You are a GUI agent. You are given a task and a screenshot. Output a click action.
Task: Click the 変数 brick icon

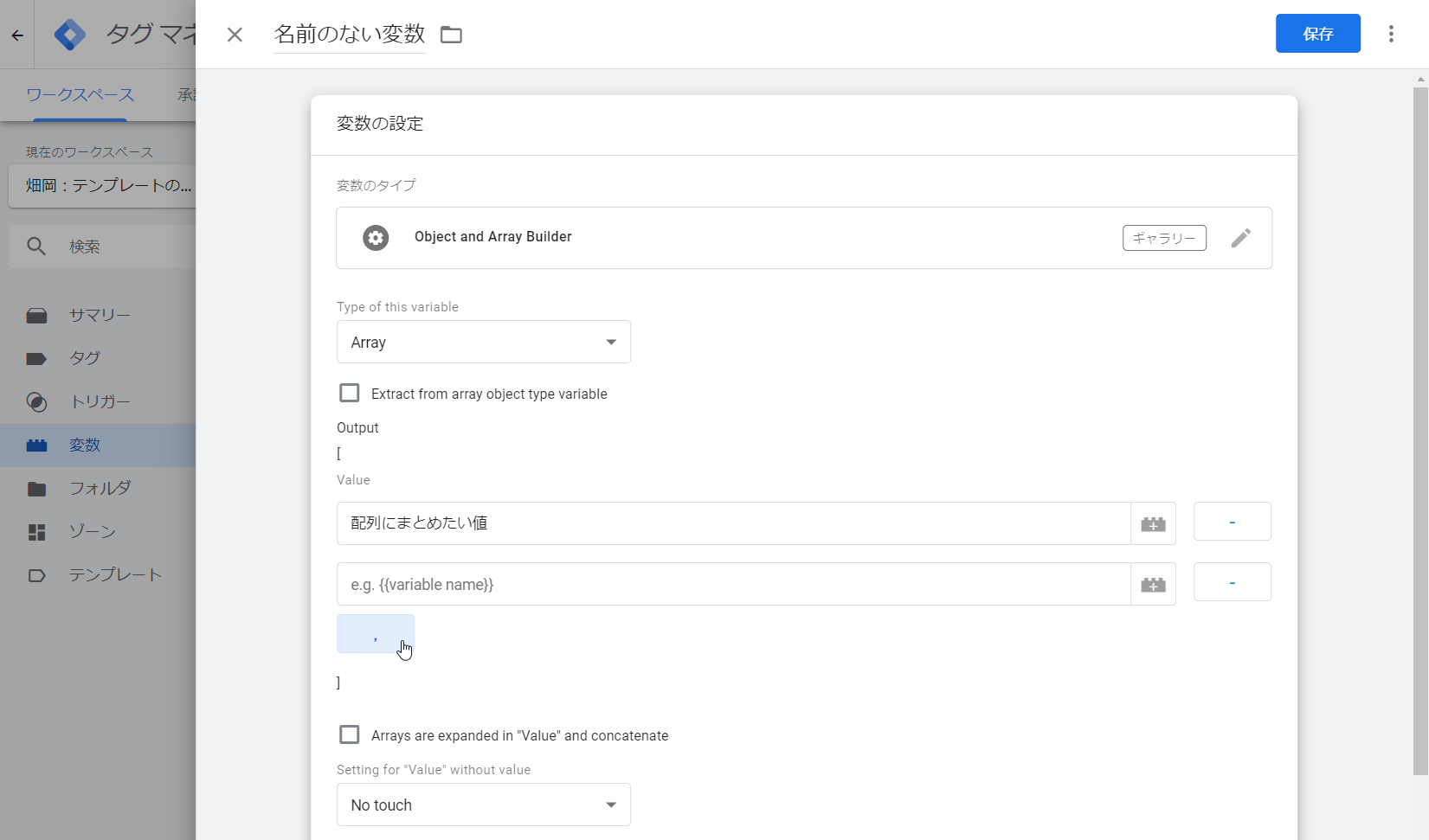tap(36, 446)
